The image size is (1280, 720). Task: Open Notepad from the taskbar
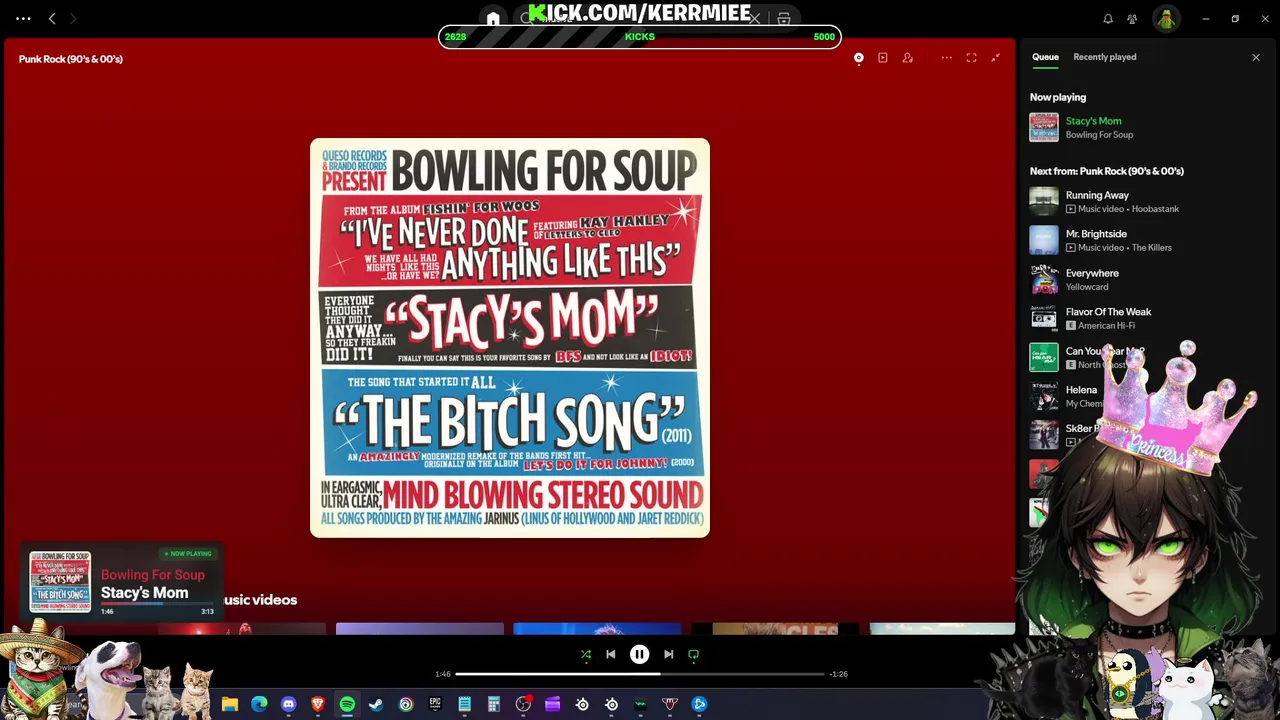click(464, 705)
